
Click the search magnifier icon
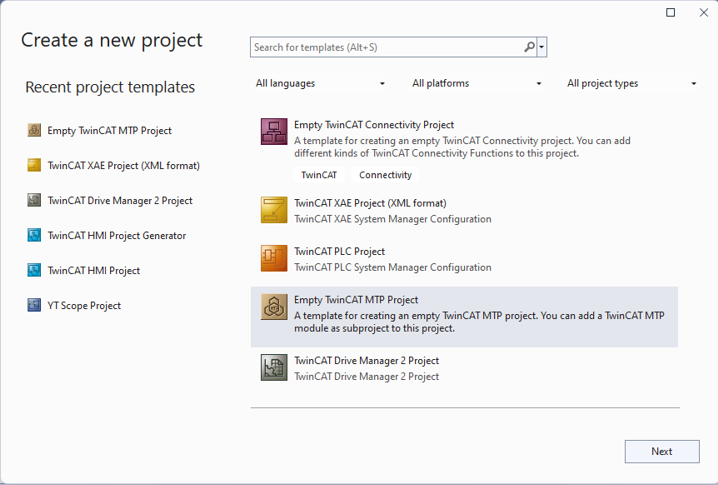tap(529, 47)
